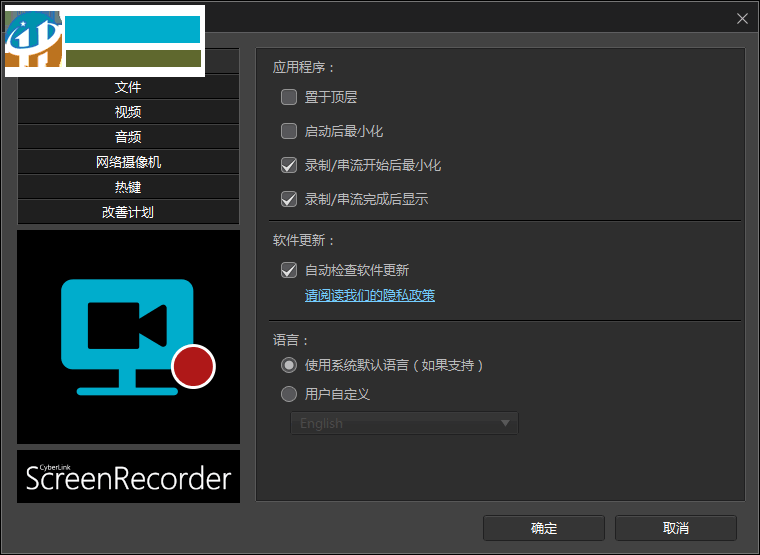The image size is (760, 555).
Task: Choose the 用户自定义 radio option
Action: point(289,394)
